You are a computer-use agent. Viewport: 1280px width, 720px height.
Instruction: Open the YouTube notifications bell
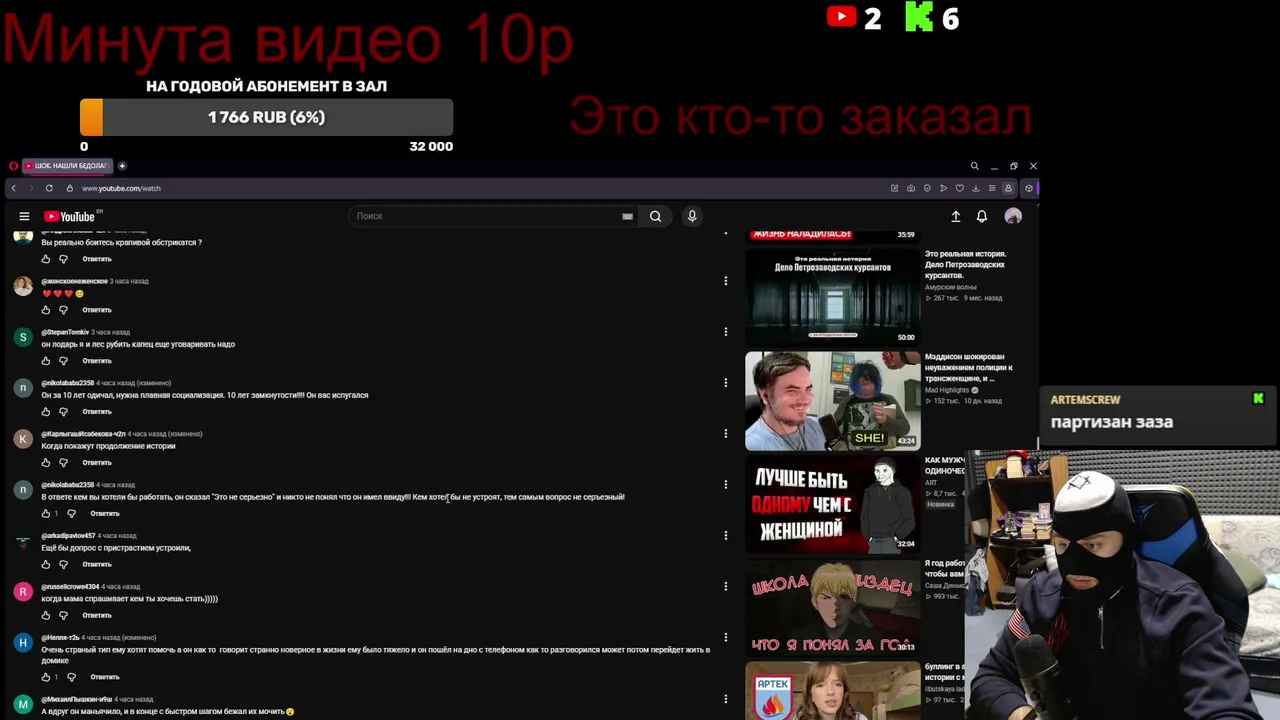(x=982, y=216)
